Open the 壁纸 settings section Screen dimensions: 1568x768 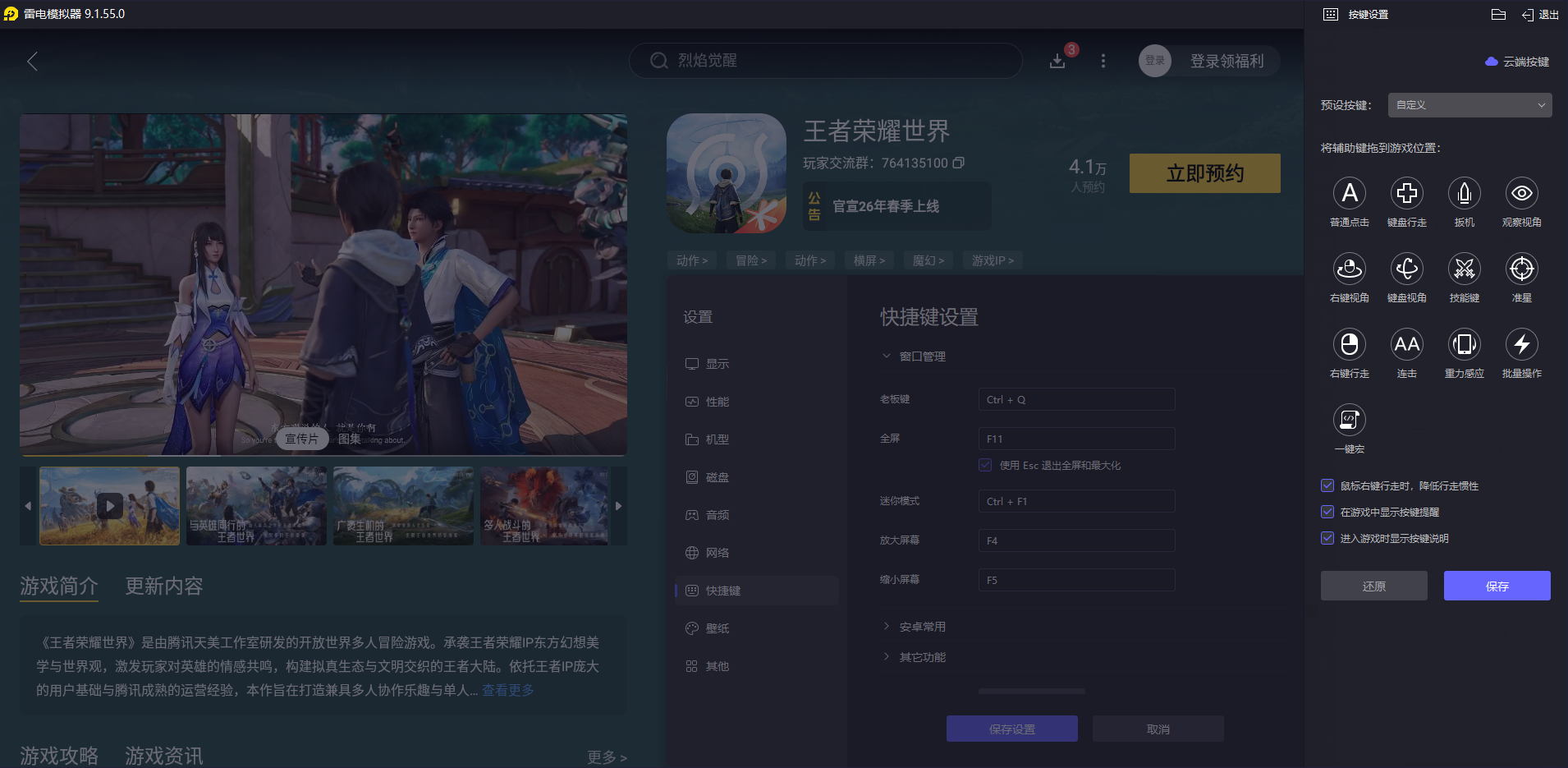tap(716, 628)
